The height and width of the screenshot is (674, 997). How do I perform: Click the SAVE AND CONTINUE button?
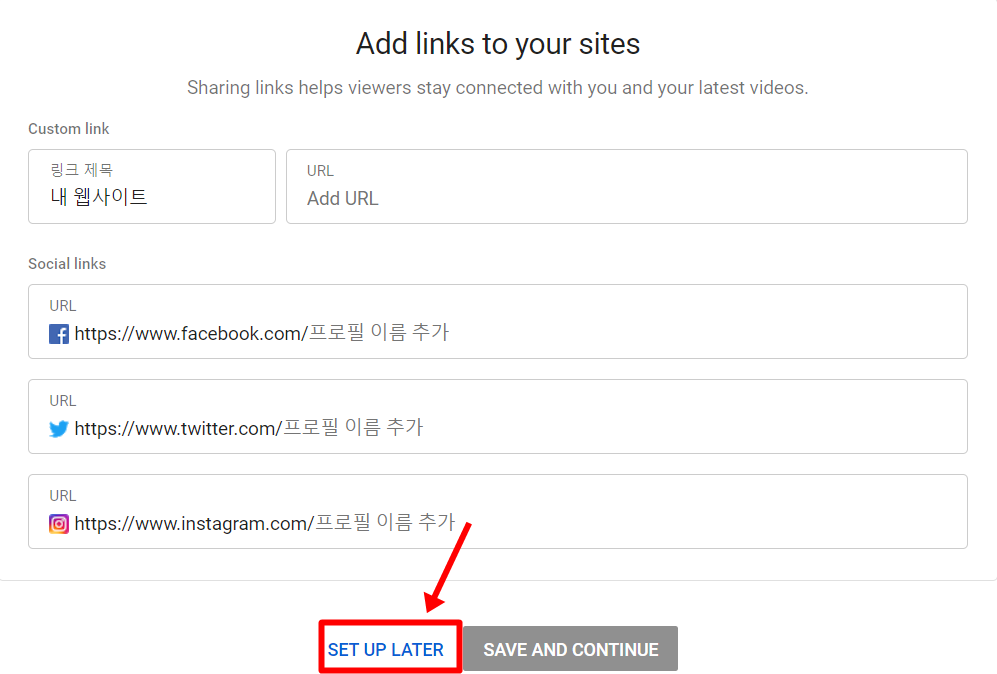point(570,649)
